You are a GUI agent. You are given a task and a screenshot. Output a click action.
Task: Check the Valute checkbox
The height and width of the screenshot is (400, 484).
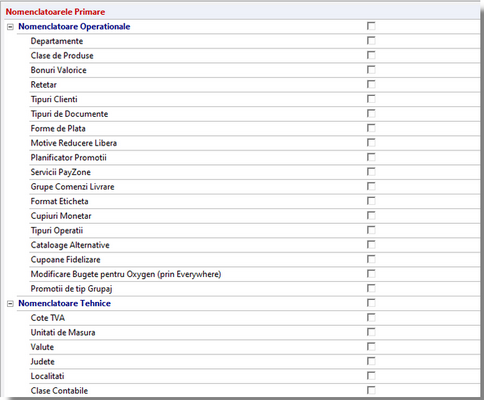click(x=371, y=346)
